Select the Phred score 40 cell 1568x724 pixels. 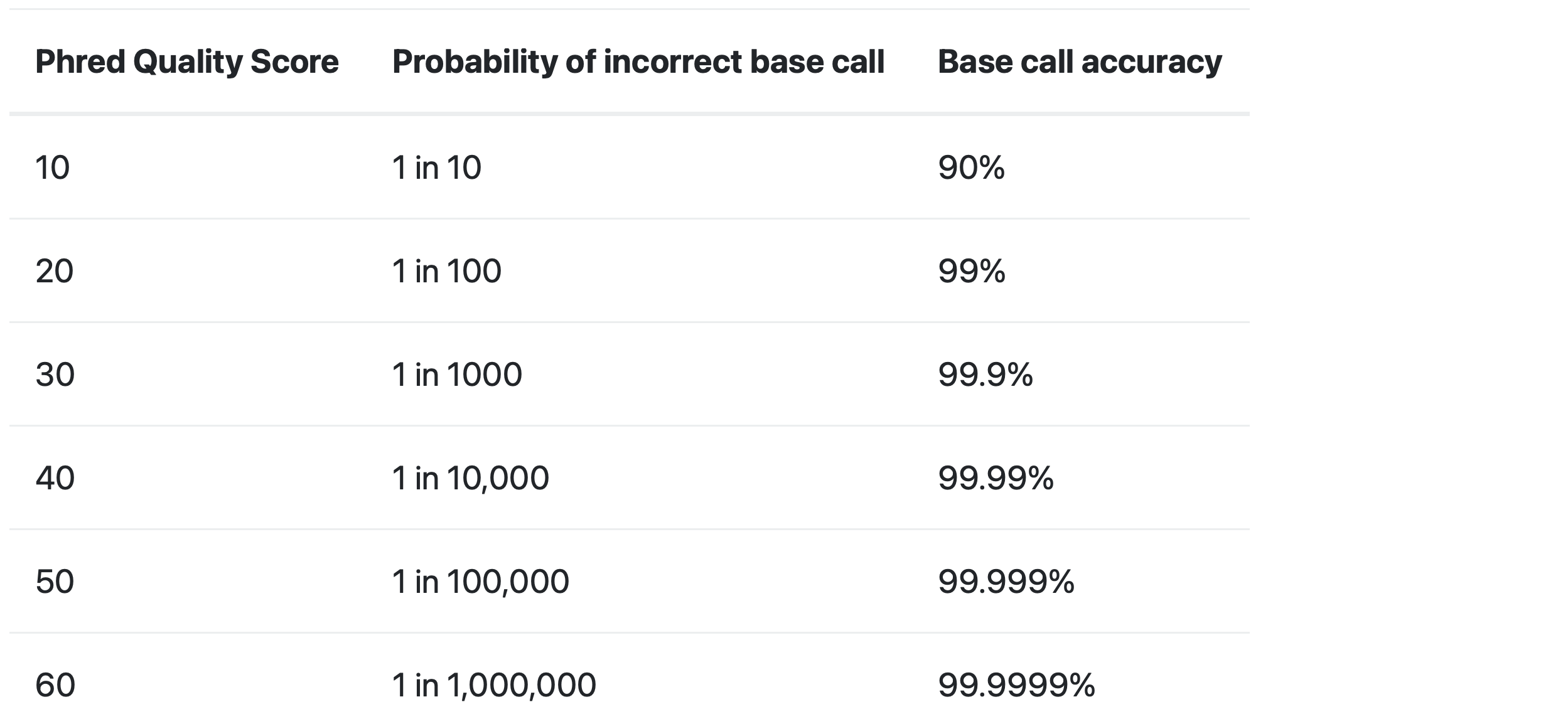point(55,478)
